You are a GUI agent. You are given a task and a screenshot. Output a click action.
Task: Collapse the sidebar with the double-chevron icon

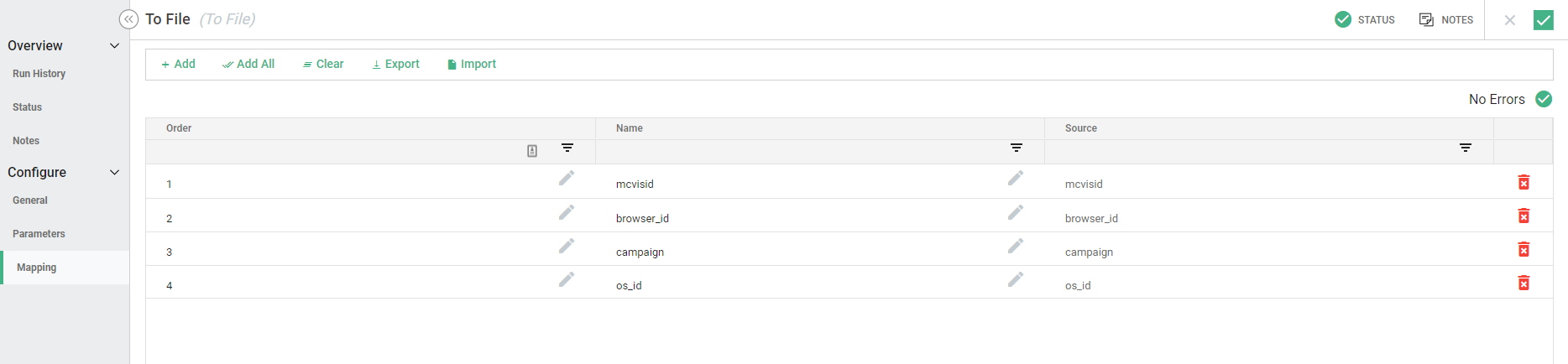128,19
